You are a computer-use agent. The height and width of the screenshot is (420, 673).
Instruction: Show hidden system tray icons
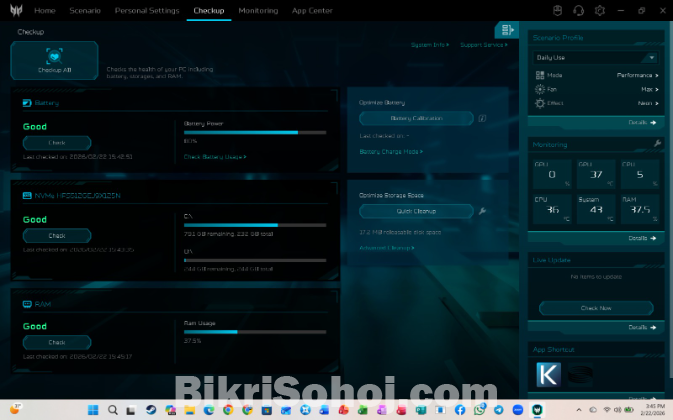pyautogui.click(x=579, y=410)
